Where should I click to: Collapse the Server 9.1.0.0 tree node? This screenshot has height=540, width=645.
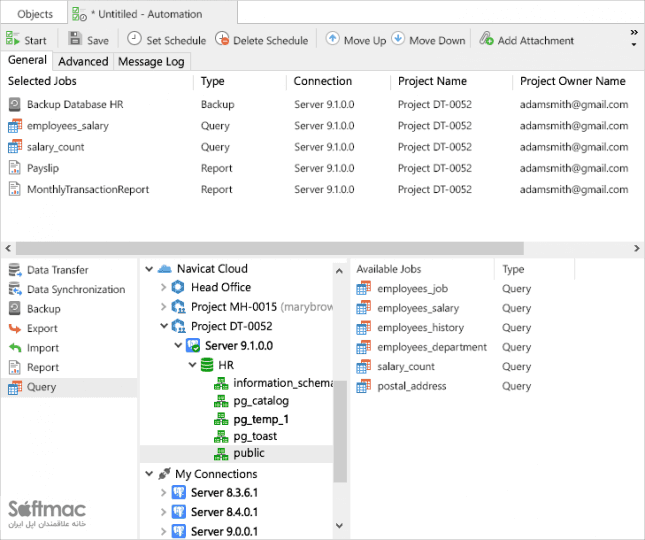pos(178,345)
